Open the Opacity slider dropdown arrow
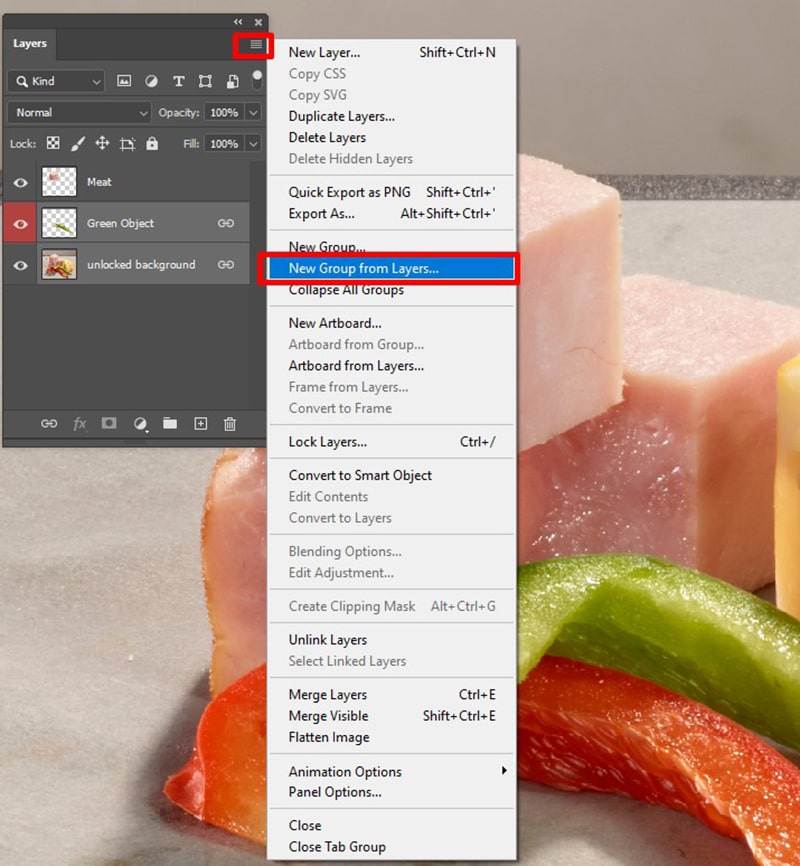Image resolution: width=800 pixels, height=866 pixels. tap(253, 113)
